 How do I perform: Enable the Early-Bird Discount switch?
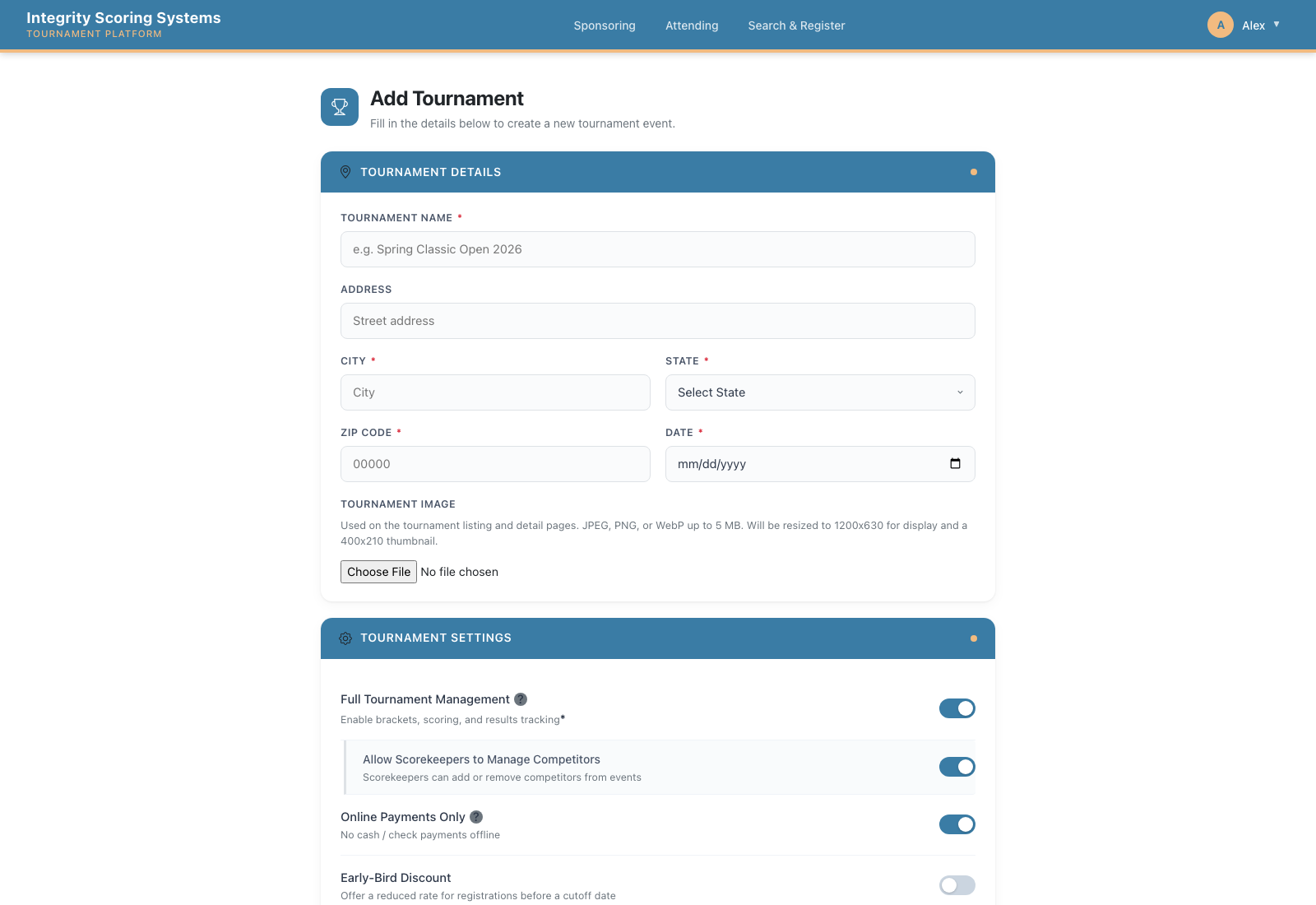click(x=957, y=885)
